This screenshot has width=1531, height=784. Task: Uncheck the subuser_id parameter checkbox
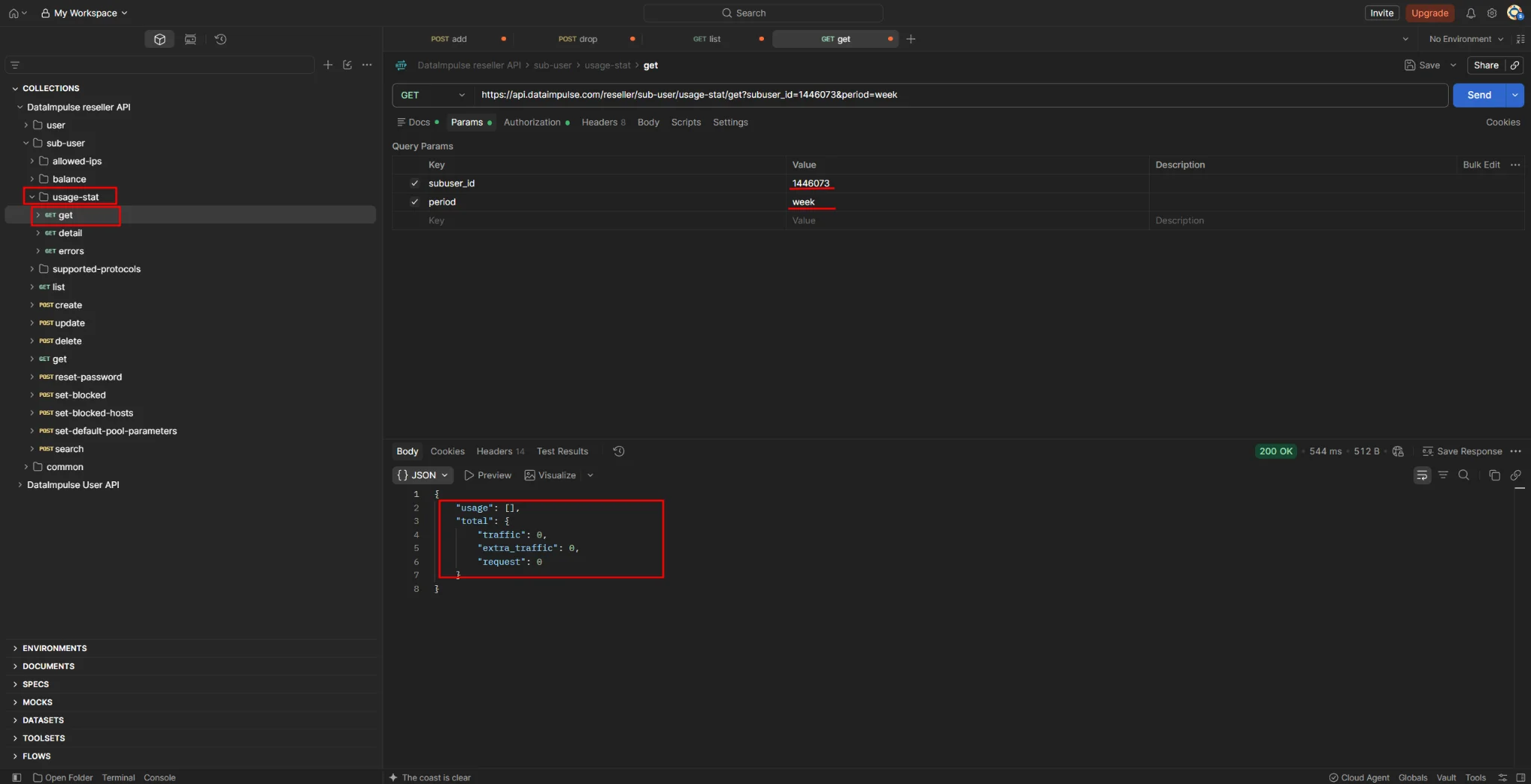(414, 183)
